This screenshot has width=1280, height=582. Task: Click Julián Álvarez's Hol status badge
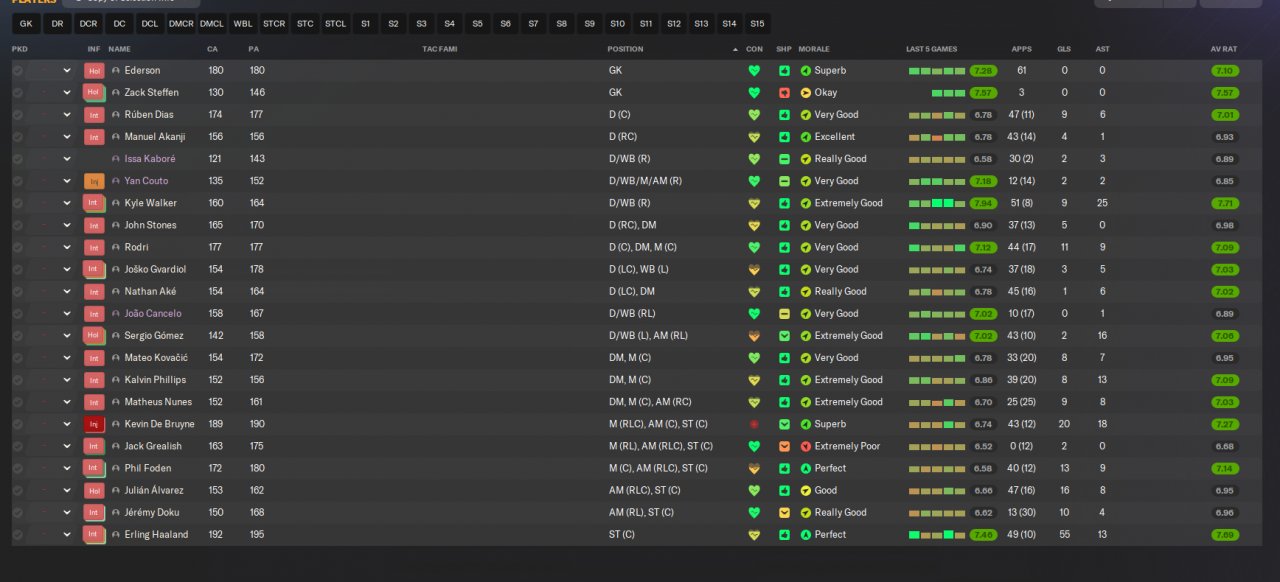point(94,490)
